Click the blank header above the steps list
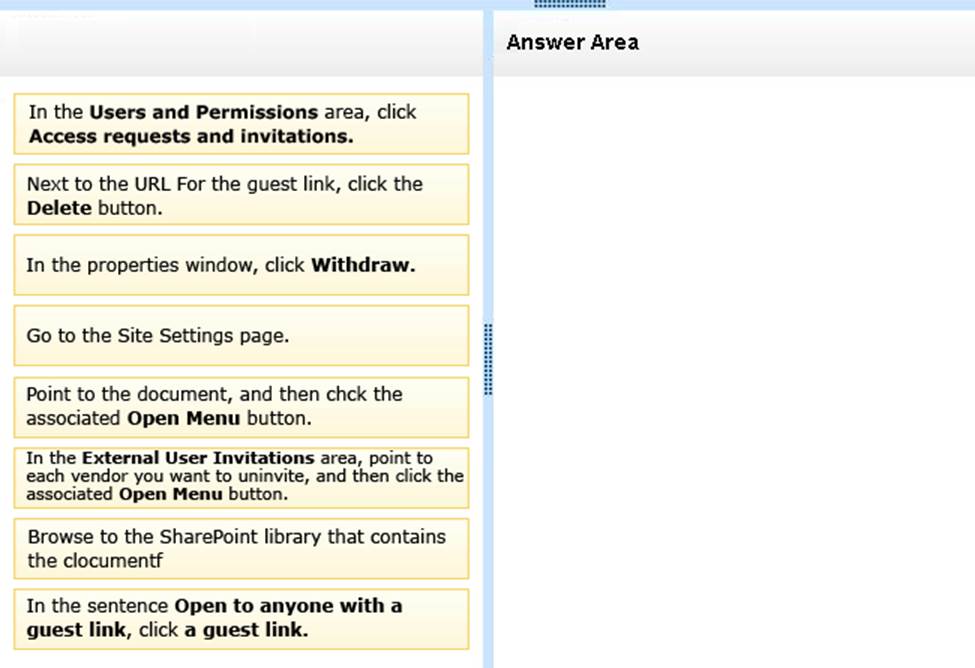Viewport: 975px width, 668px height. coord(241,43)
